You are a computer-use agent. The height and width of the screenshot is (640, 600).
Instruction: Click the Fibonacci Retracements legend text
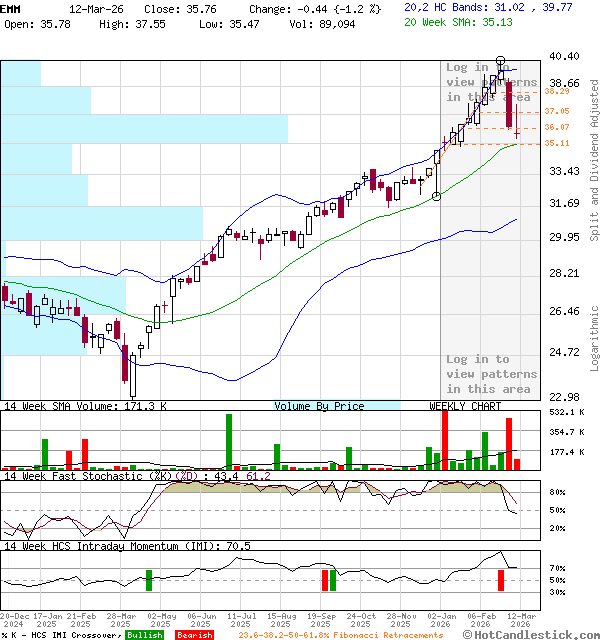pyautogui.click(x=340, y=635)
